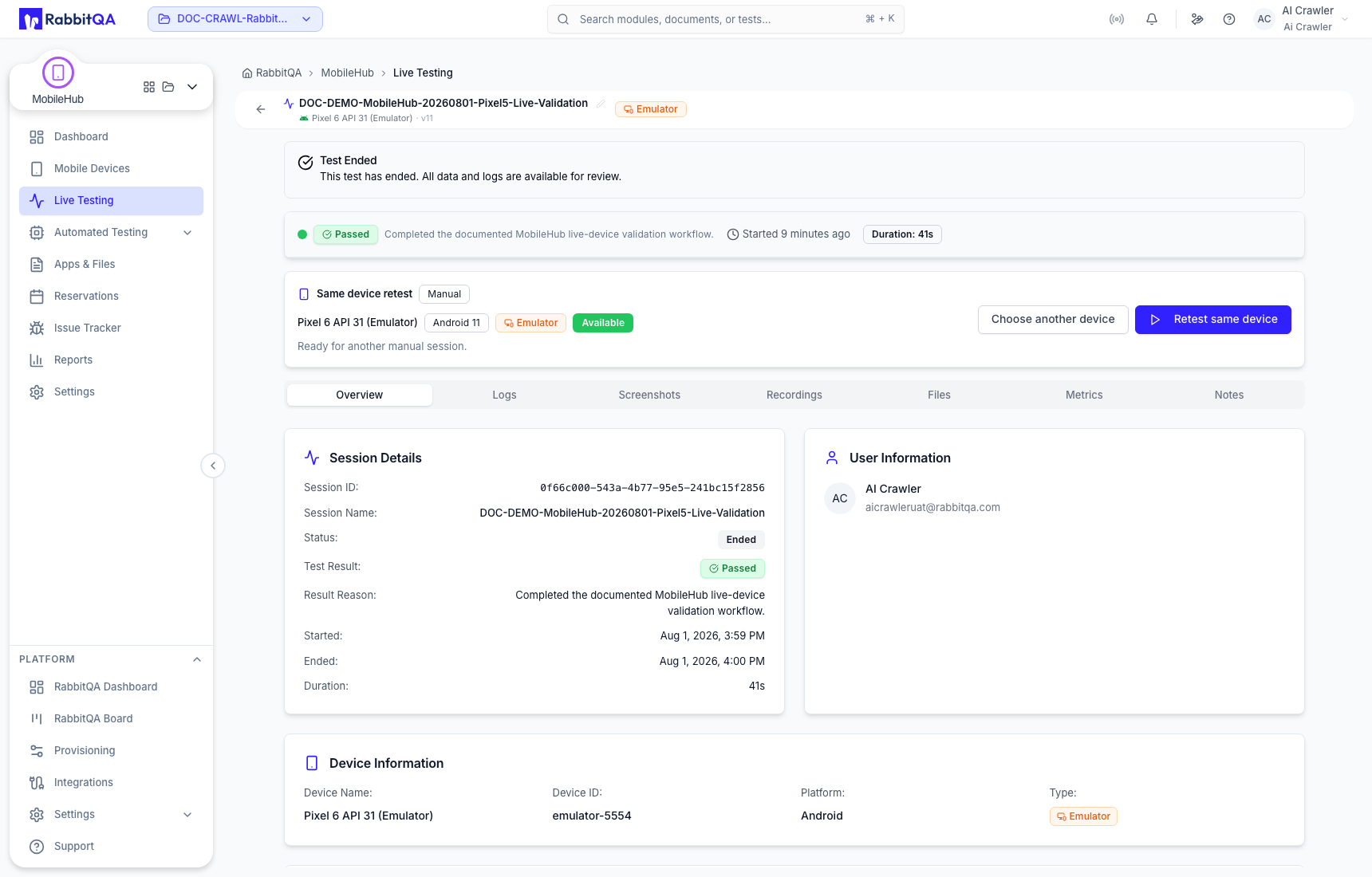Screen dimensions: 1372x877
Task: Go to MobileHub in the breadcrumb
Action: [x=347, y=73]
